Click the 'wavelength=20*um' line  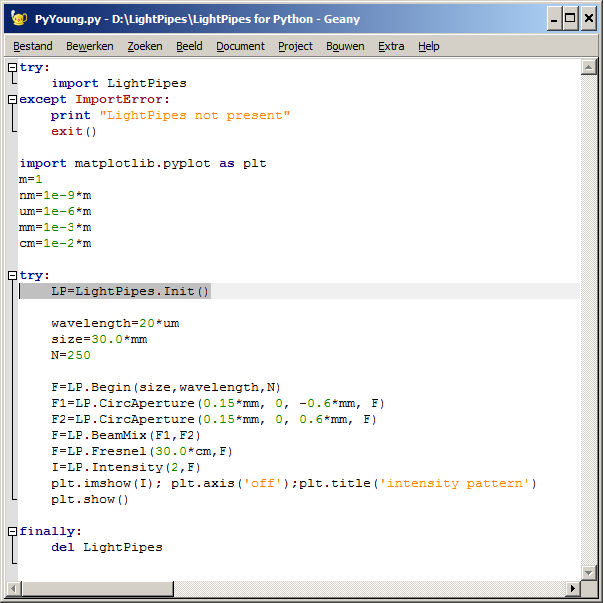(115, 323)
